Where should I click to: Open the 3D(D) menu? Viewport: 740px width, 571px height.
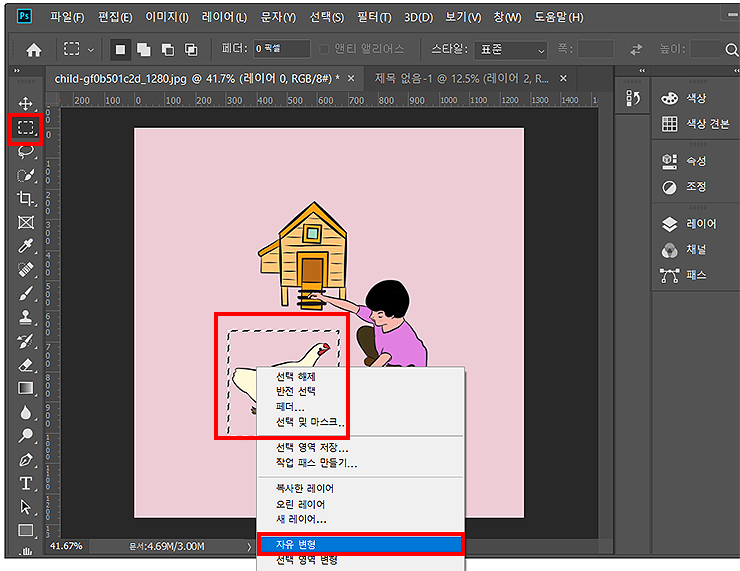[418, 17]
